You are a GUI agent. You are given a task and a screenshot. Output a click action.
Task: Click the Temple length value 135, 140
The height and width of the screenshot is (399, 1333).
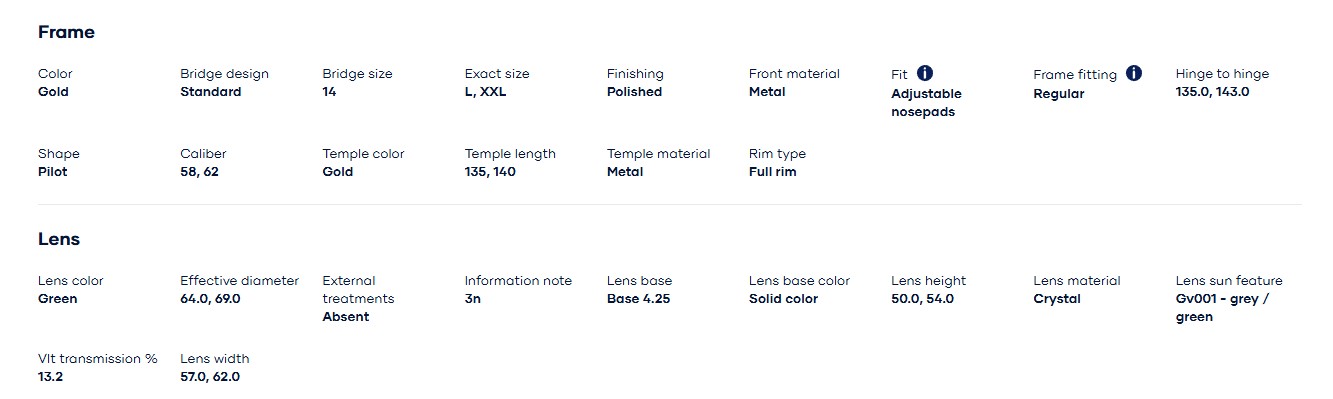coord(490,172)
